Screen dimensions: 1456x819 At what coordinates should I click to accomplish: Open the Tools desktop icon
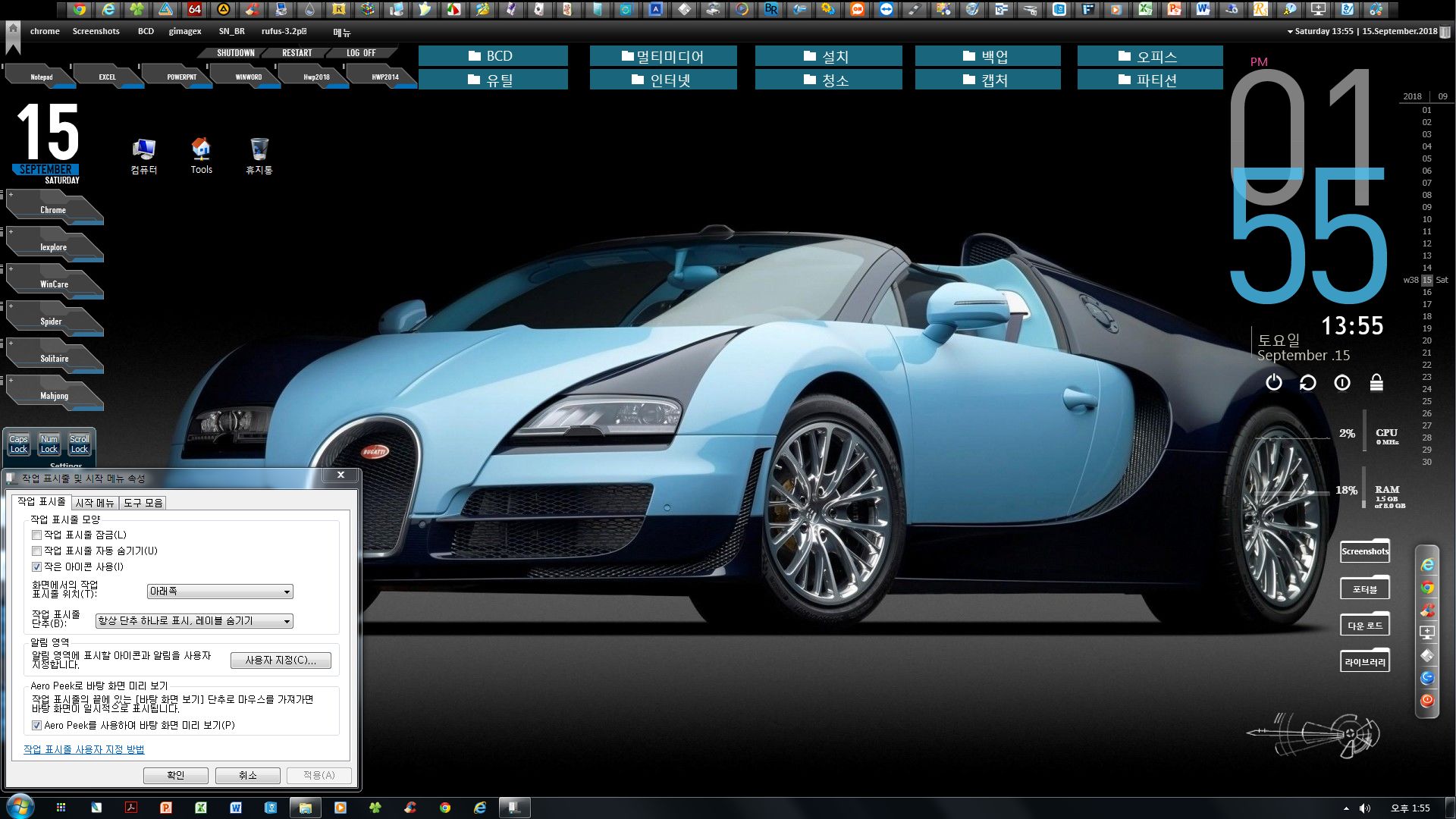201,156
